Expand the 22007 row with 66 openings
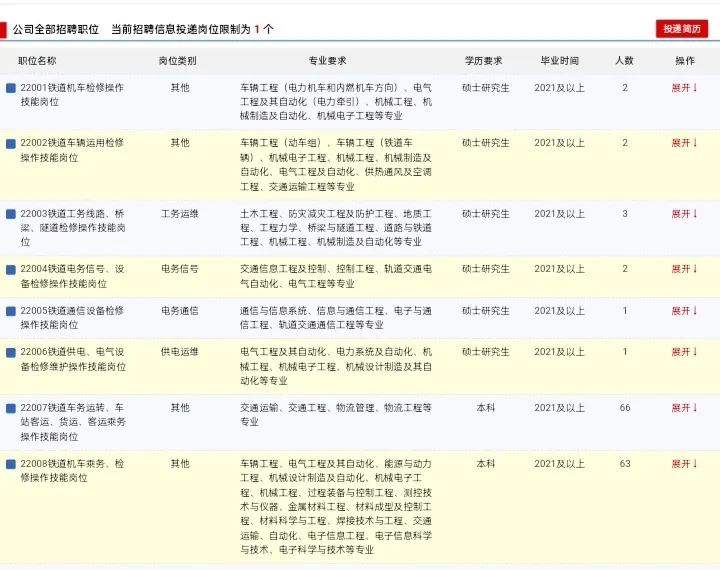This screenshot has height=570, width=720. point(684,408)
